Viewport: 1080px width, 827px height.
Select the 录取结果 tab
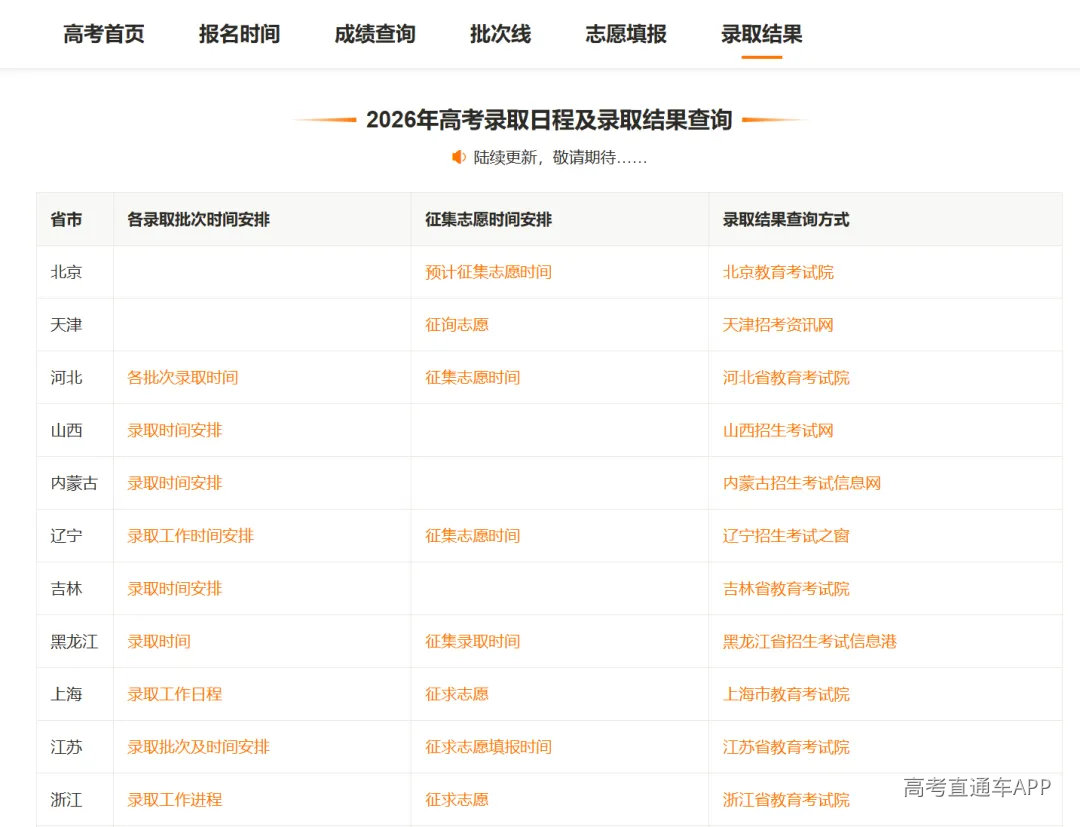(x=761, y=34)
